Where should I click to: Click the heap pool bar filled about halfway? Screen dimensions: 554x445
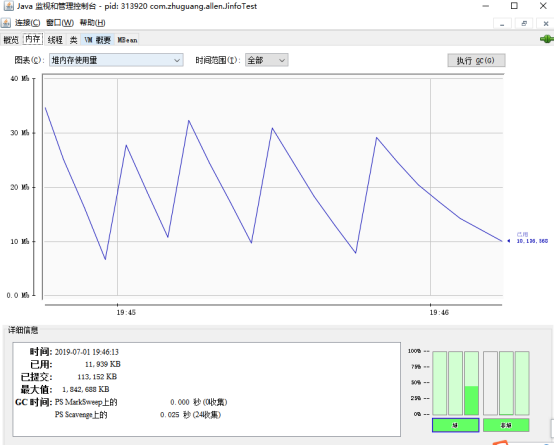pos(471,383)
